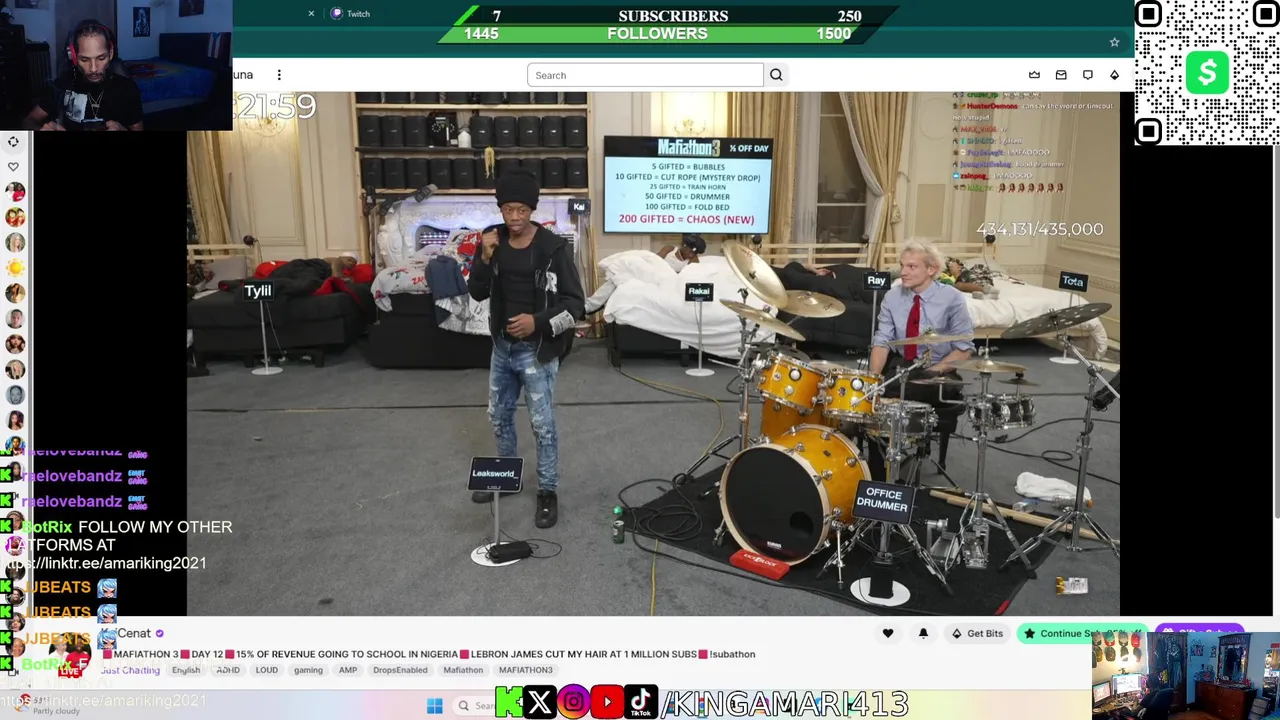Viewport: 1280px width, 720px height.
Task: Click the X social icon in overlay
Action: [x=539, y=703]
